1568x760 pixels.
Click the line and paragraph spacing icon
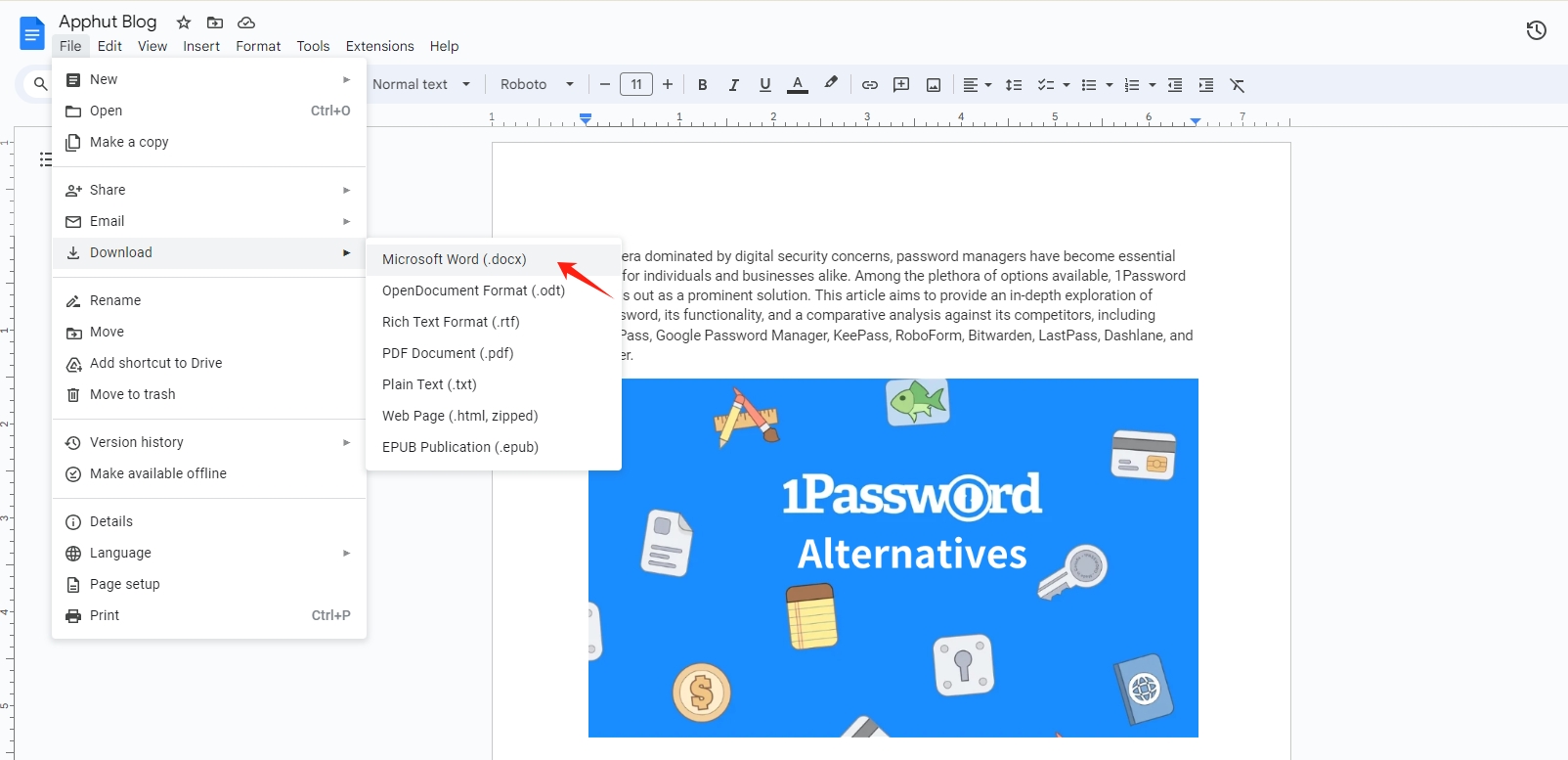(x=1014, y=85)
